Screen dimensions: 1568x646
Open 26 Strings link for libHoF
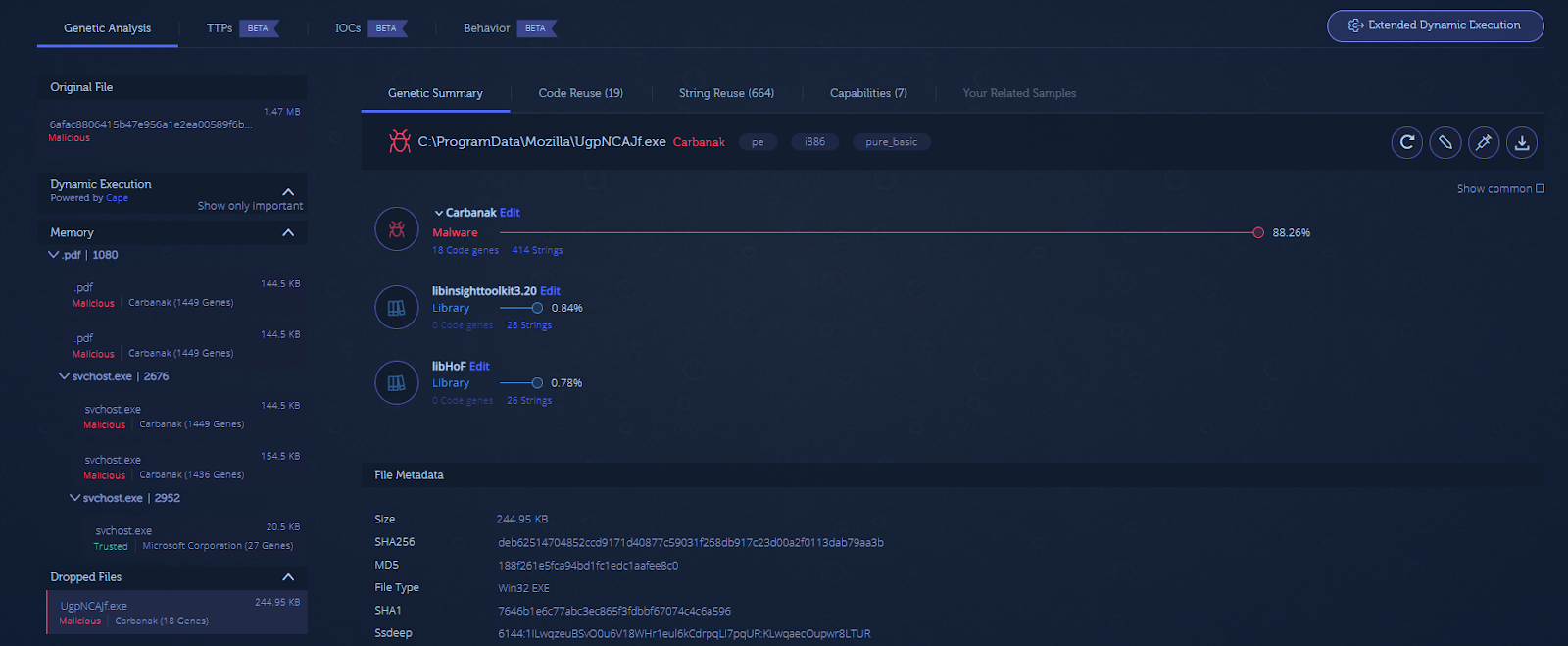coord(529,401)
